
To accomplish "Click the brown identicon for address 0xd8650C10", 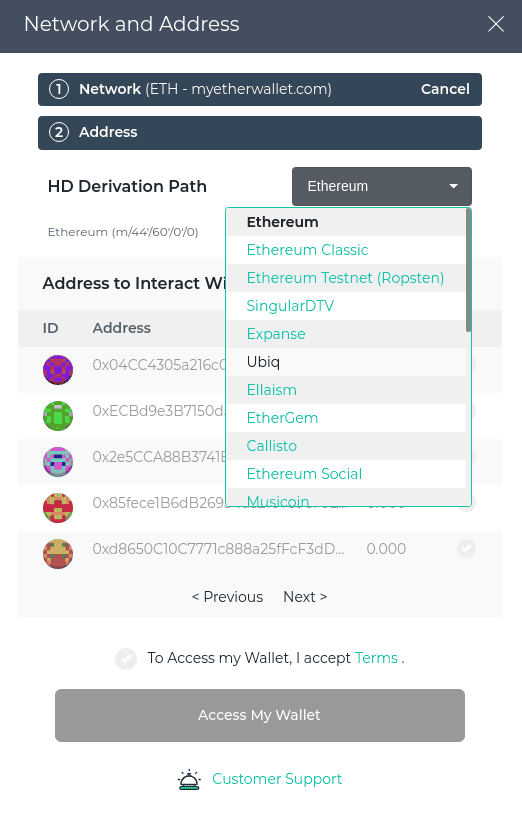I will pos(58,554).
